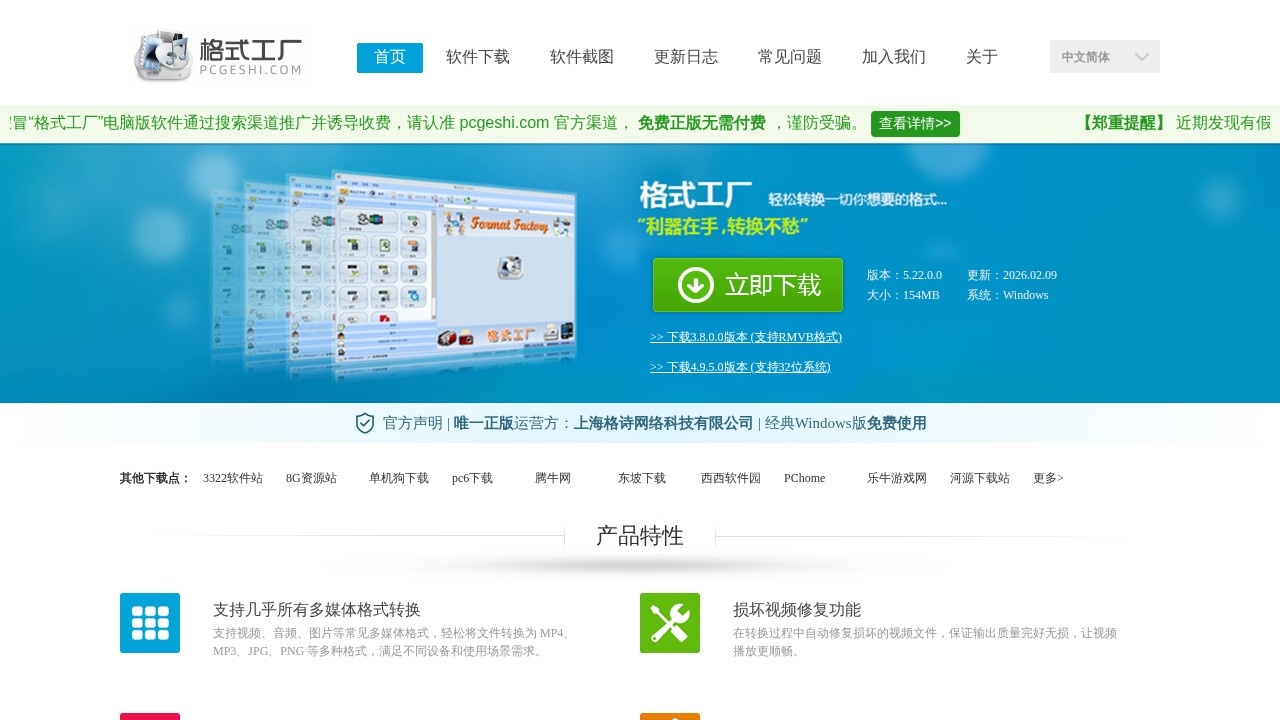The width and height of the screenshot is (1280, 720).
Task: Open 腾牛网 mirror link
Action: pyautogui.click(x=553, y=478)
